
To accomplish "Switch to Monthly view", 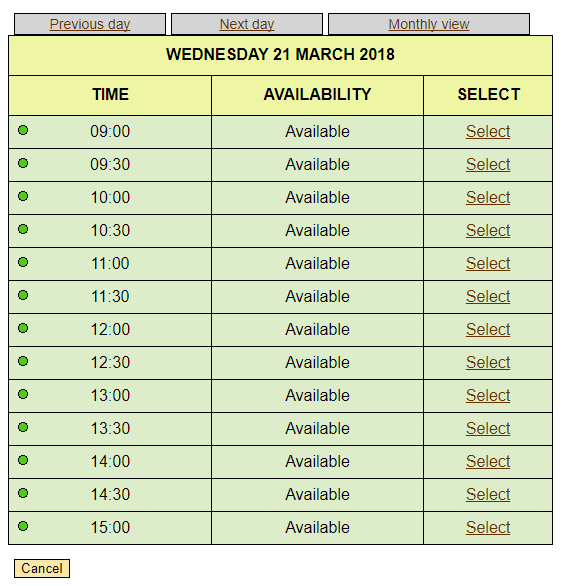I will 429,24.
